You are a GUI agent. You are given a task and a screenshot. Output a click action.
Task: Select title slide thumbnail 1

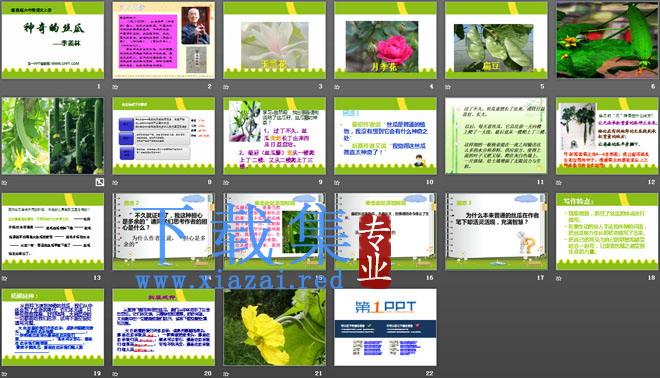pos(53,40)
